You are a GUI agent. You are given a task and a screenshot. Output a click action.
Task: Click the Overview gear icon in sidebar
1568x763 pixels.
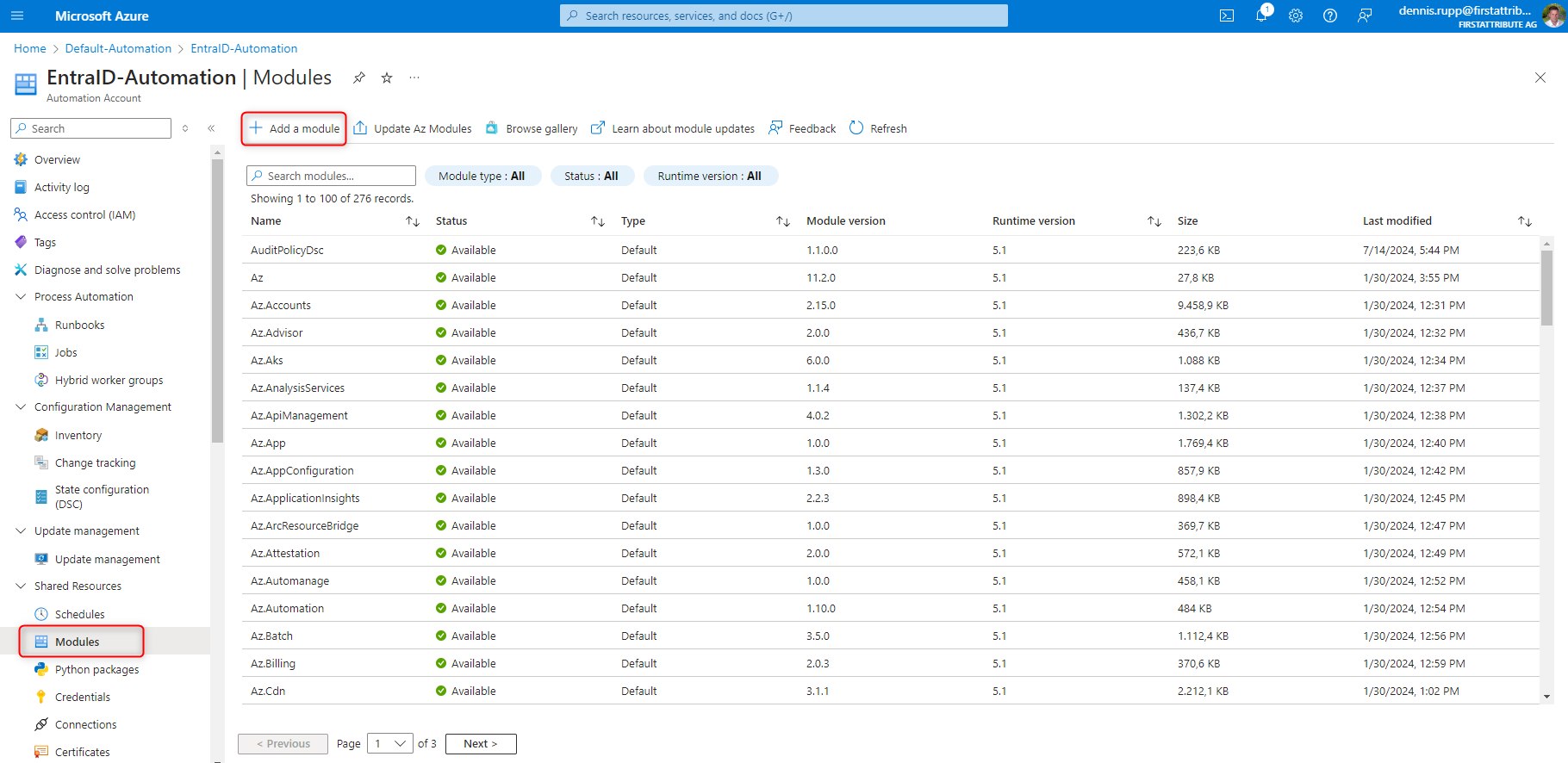pyautogui.click(x=21, y=159)
